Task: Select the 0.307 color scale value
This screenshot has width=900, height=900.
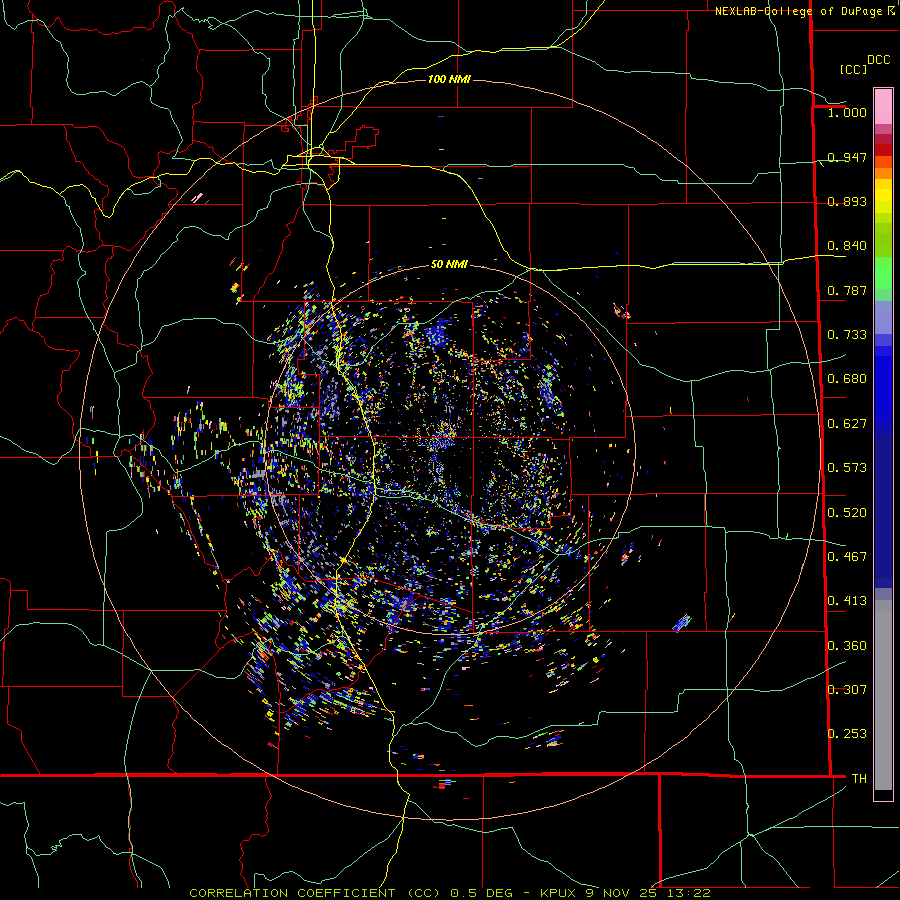Action: [x=847, y=690]
